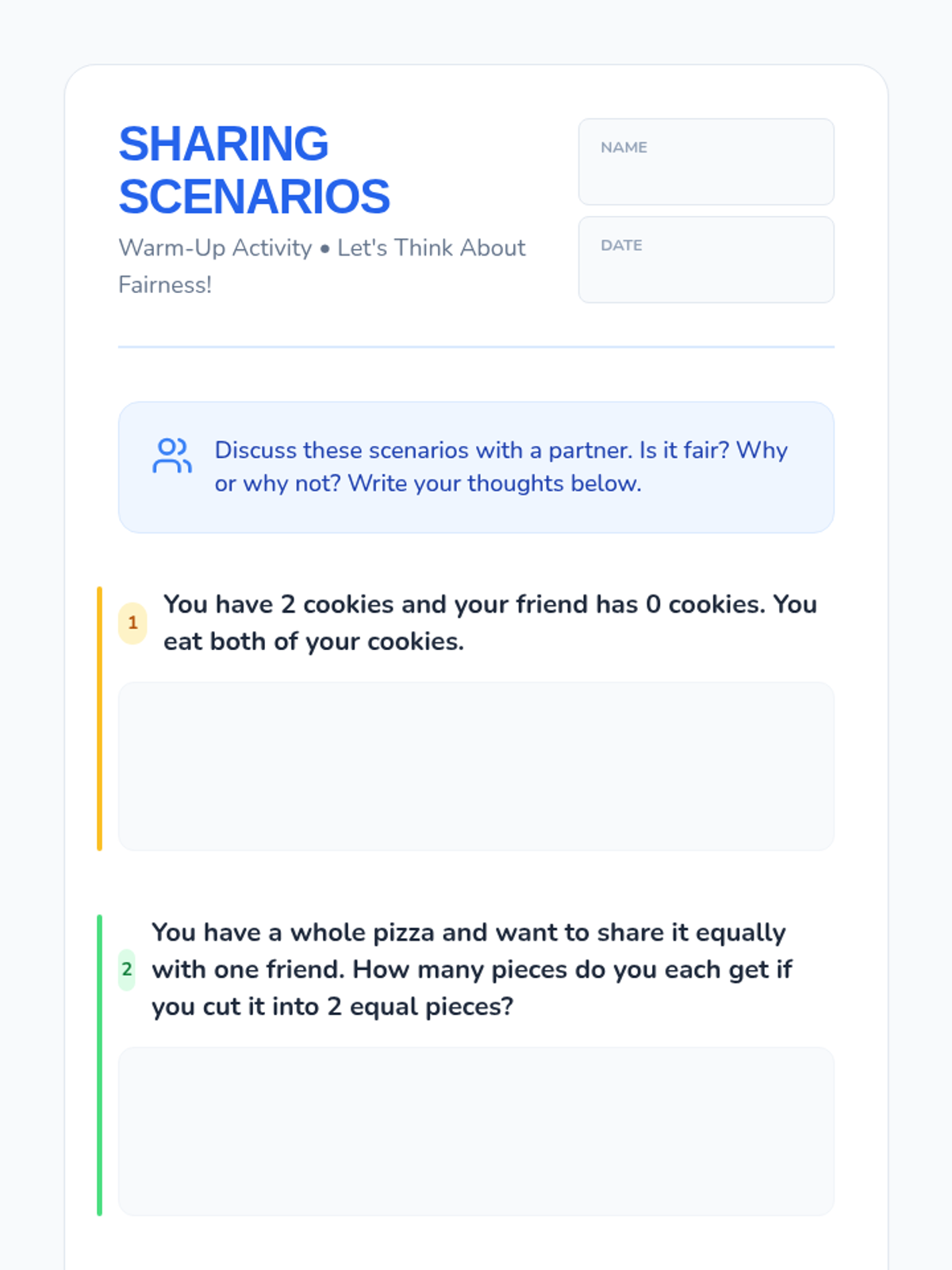Click the orange bar beside scenario 1

[x=99, y=718]
